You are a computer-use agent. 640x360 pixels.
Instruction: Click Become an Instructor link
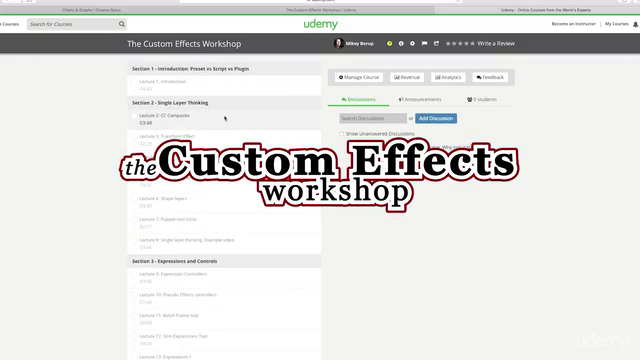pos(573,24)
